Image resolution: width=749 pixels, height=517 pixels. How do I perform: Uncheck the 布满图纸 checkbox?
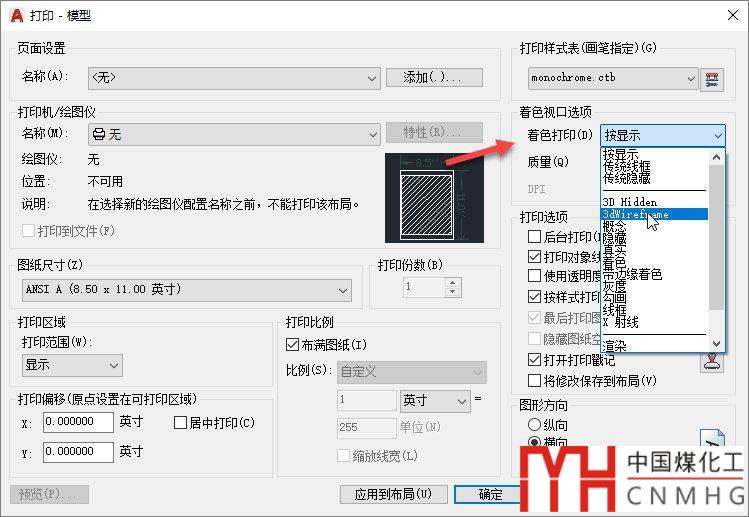292,345
